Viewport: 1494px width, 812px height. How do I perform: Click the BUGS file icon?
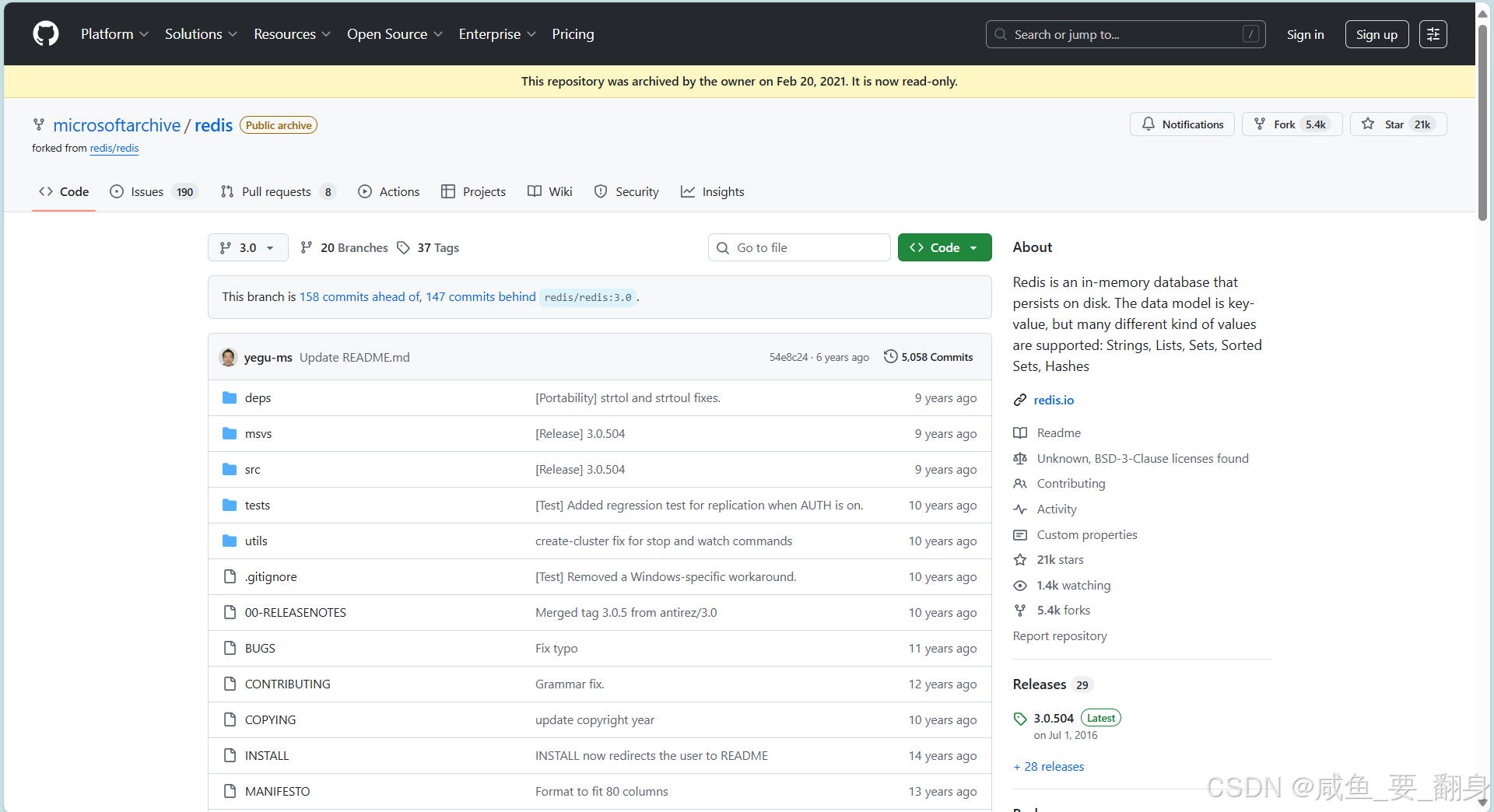tap(230, 648)
